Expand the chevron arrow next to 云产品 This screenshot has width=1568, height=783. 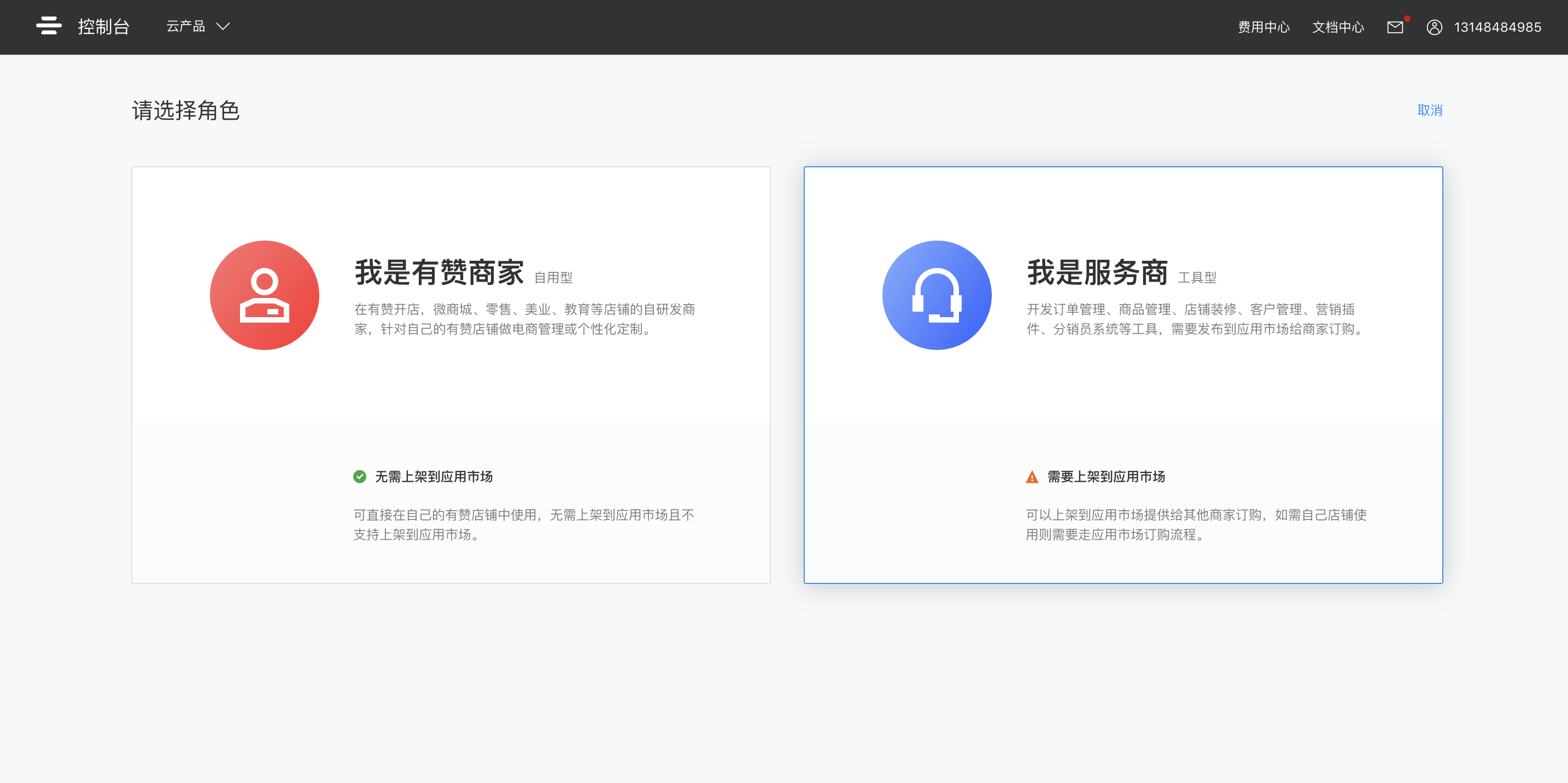[x=224, y=26]
